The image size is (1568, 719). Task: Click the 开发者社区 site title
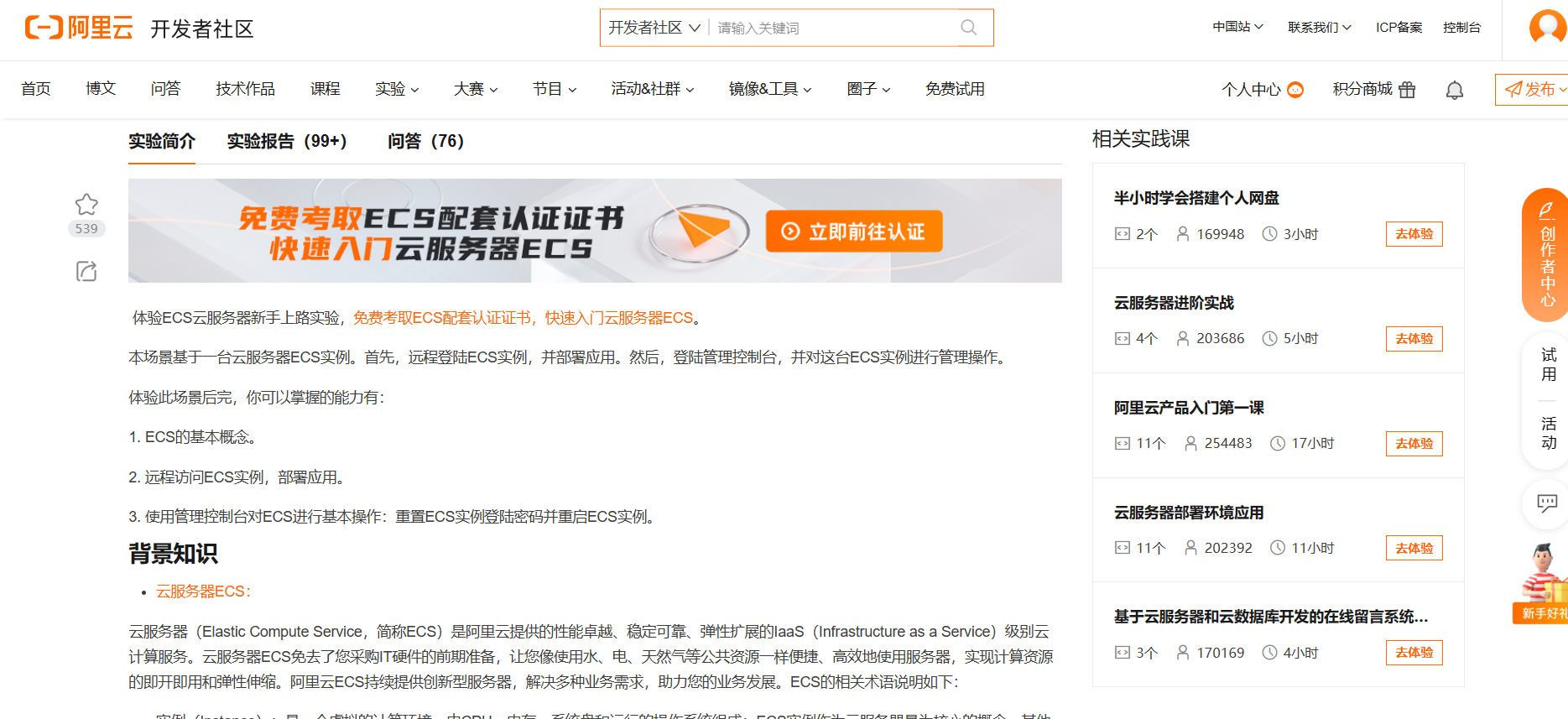(202, 29)
